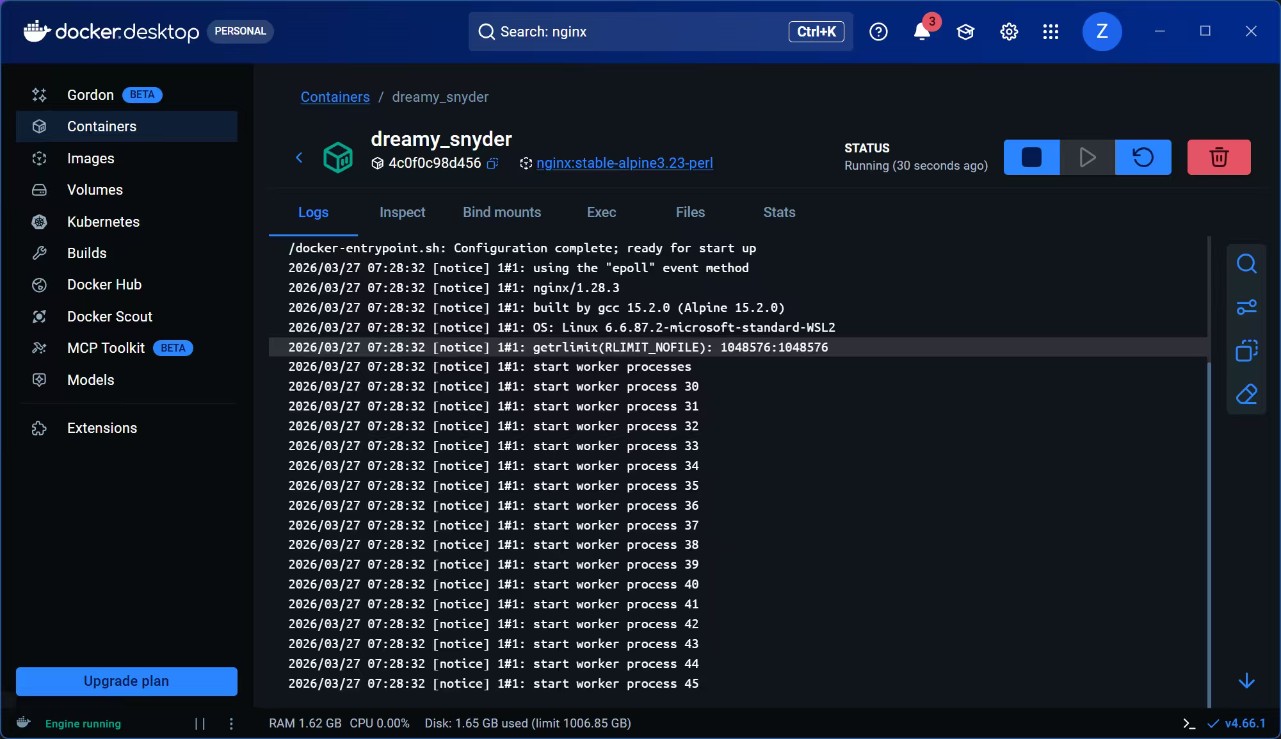Open engine more options (three dots)
This screenshot has width=1281, height=739.
tap(232, 723)
